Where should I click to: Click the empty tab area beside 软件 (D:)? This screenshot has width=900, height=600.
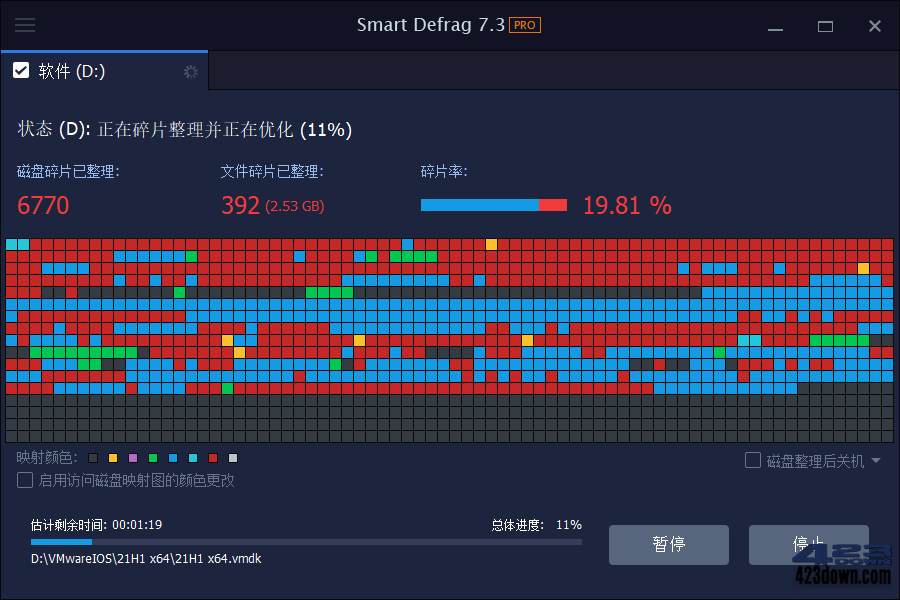[x=550, y=71]
